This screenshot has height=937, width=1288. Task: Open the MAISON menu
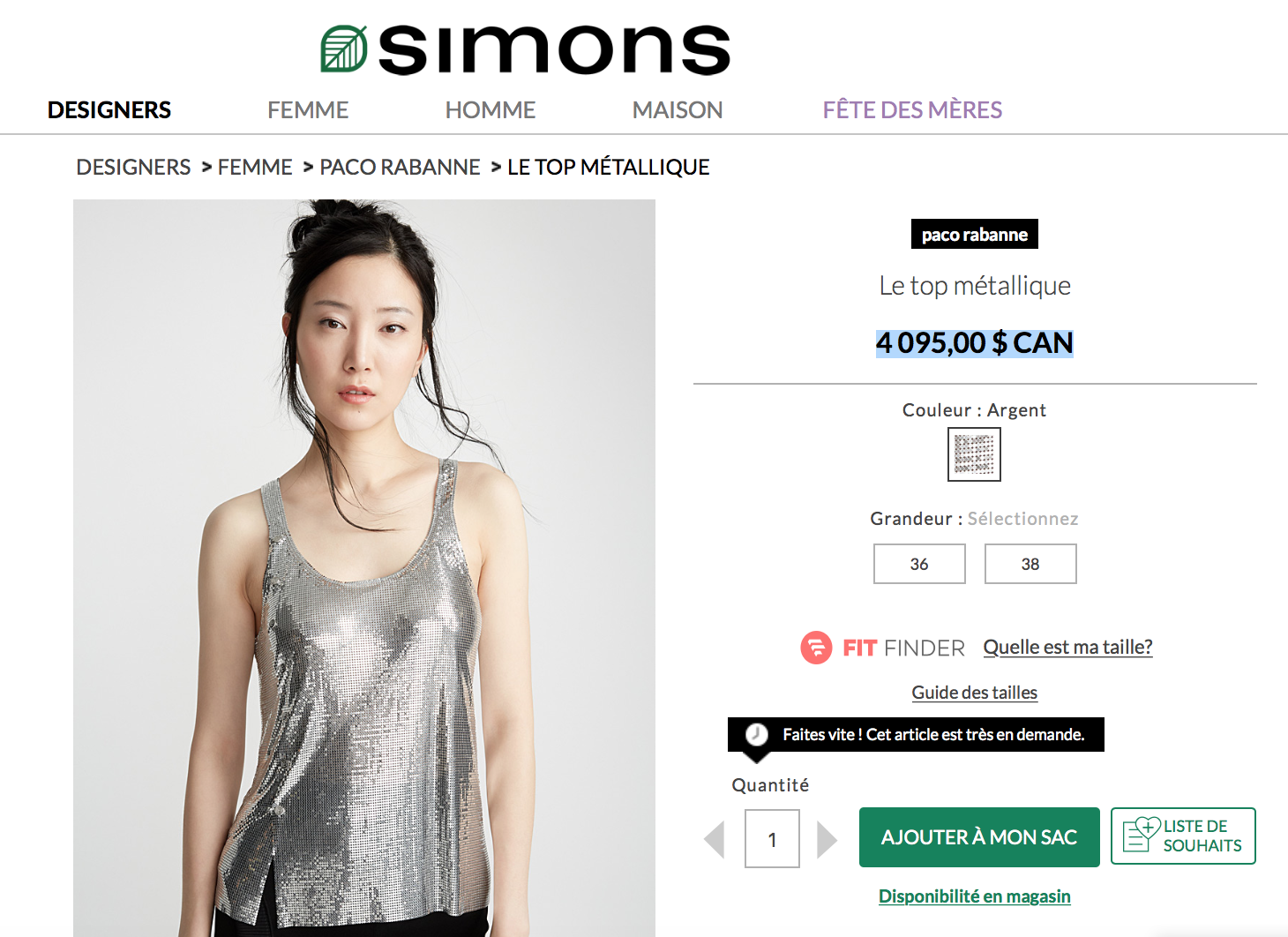[678, 110]
